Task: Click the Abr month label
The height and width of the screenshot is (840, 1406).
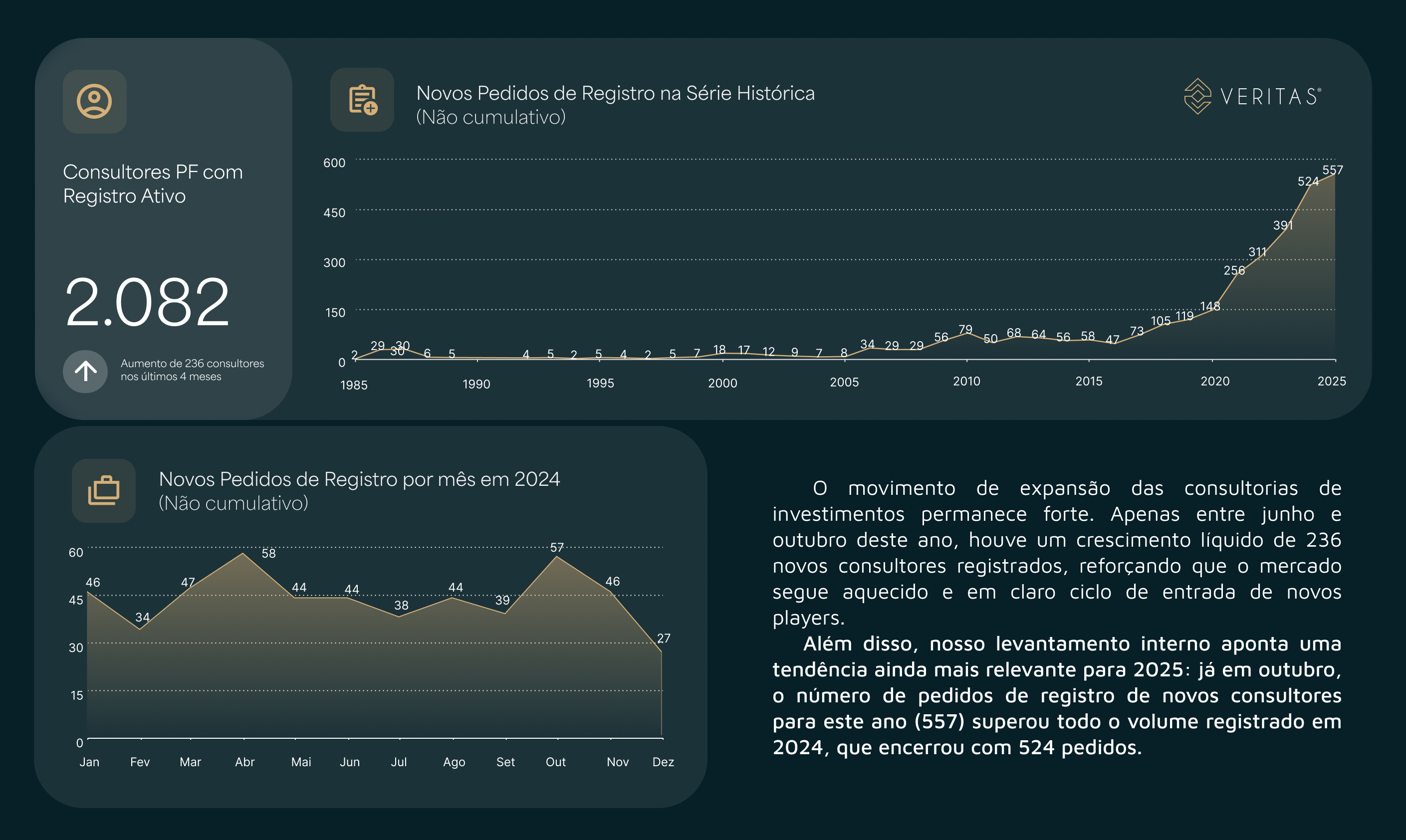Action: [x=244, y=762]
